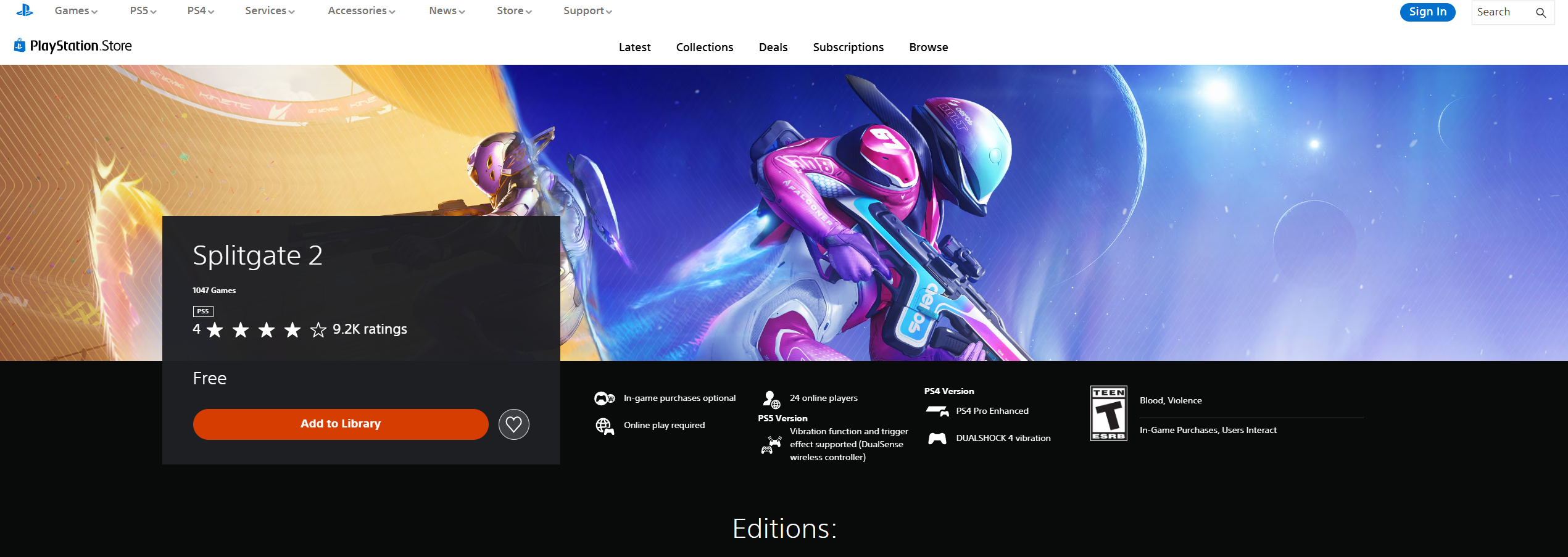
Task: Click the PlayStation logo icon
Action: coord(25,10)
